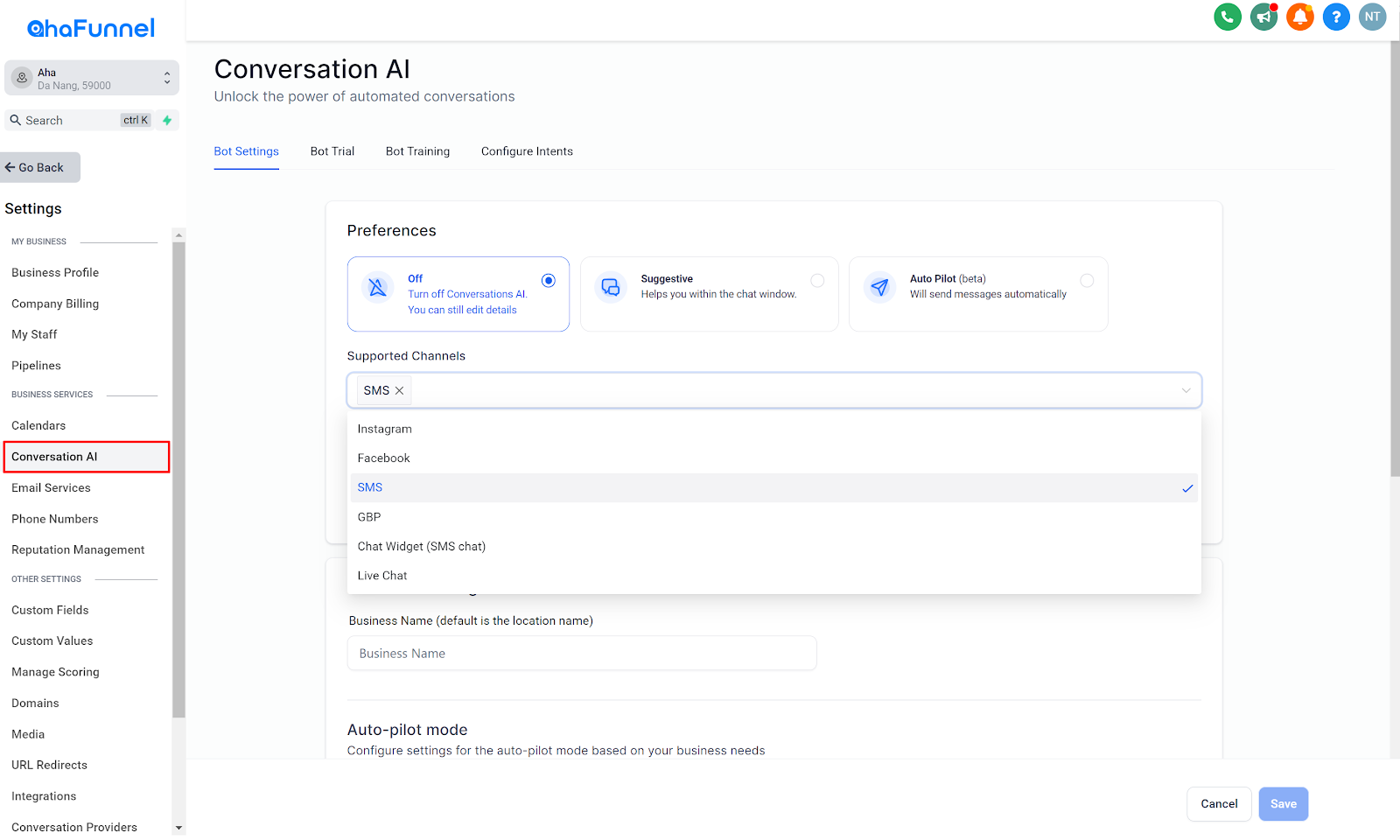Choose Instagram from the channels list
Screen dimensions: 1400x840
click(774, 429)
